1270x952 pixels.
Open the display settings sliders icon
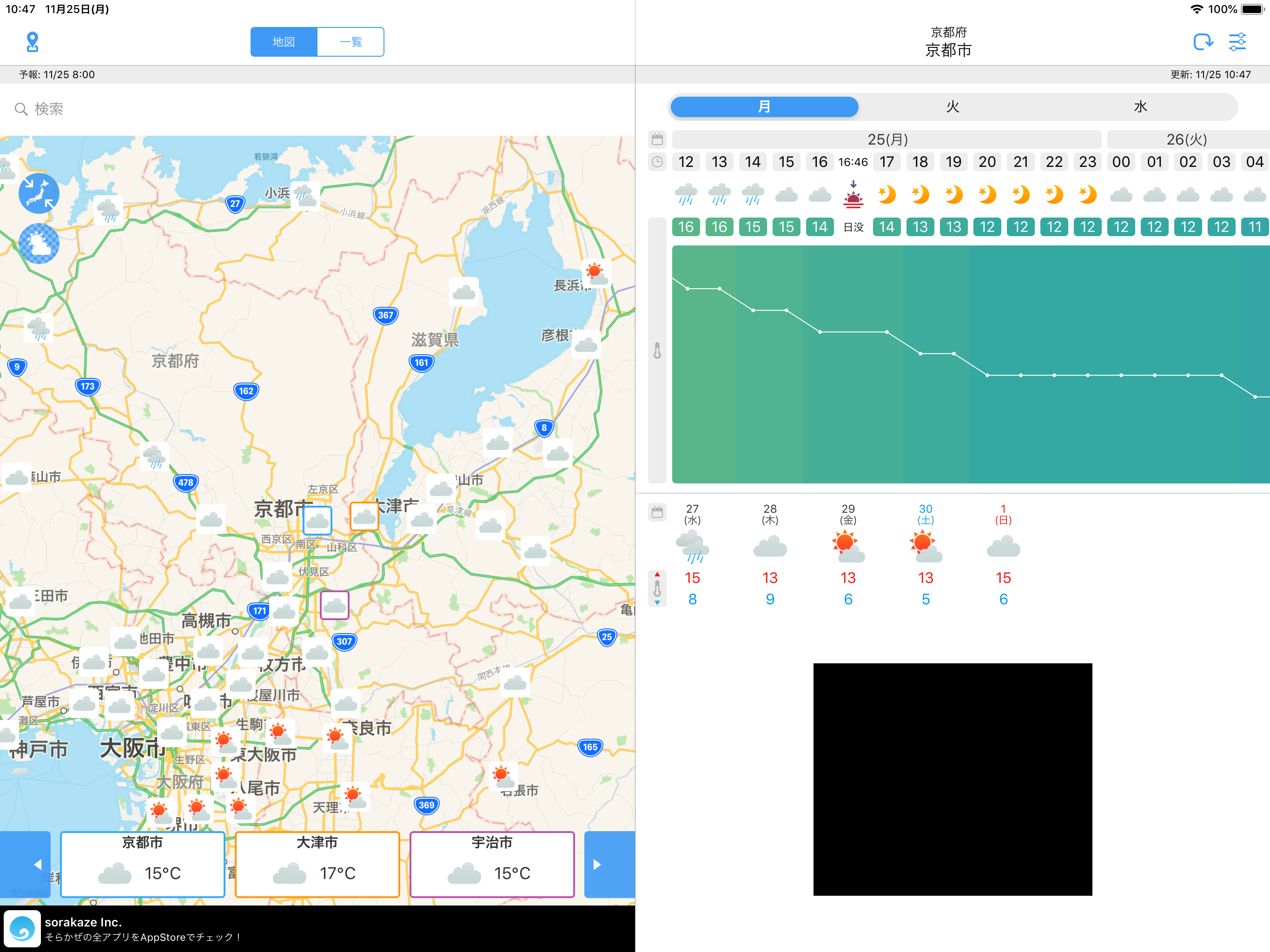click(x=1237, y=42)
